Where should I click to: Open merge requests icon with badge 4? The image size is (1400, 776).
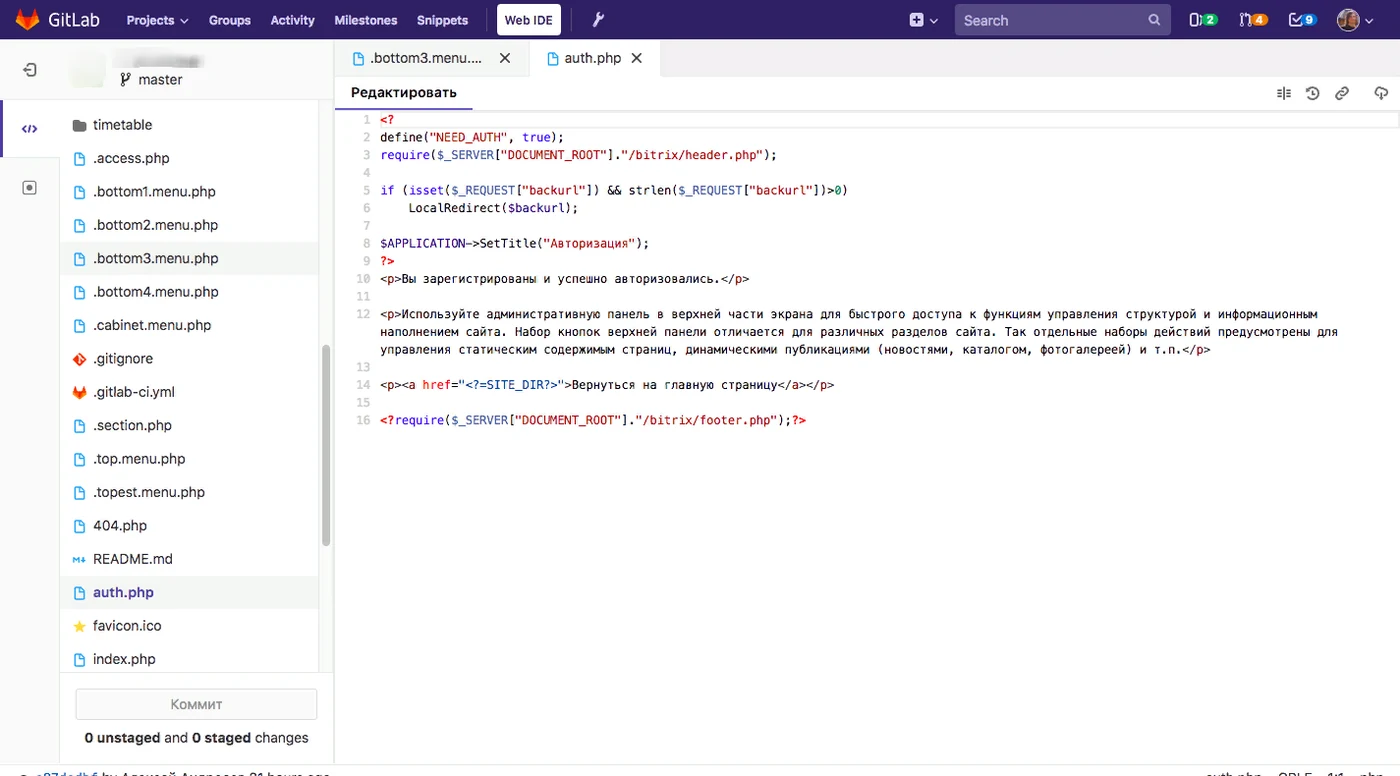pyautogui.click(x=1253, y=20)
